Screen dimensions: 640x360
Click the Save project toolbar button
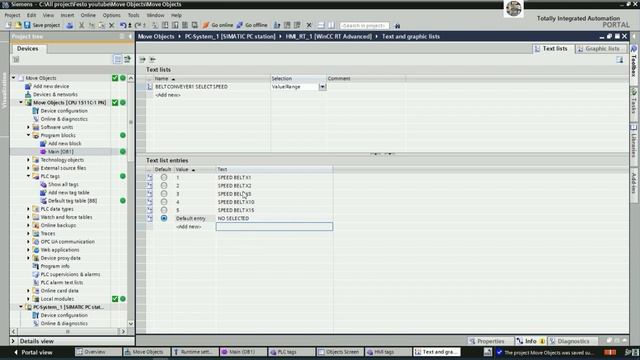pyautogui.click(x=42, y=25)
